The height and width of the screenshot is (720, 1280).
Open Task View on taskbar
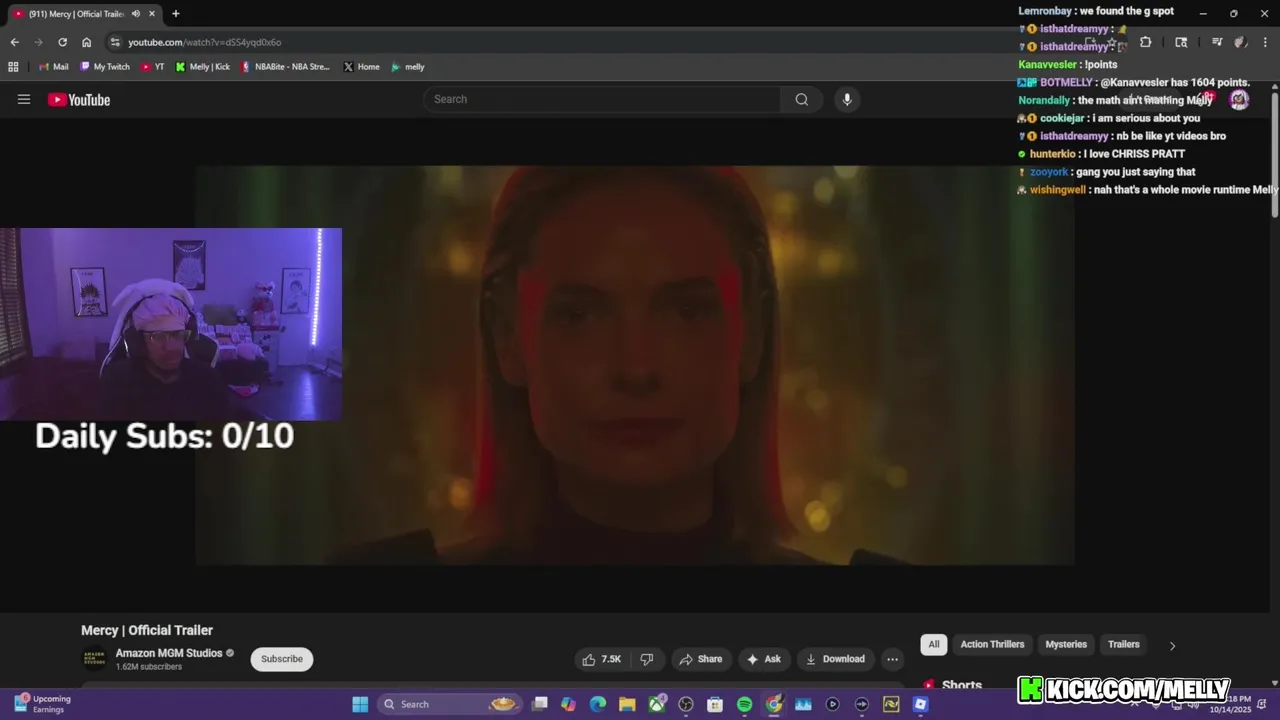point(539,704)
